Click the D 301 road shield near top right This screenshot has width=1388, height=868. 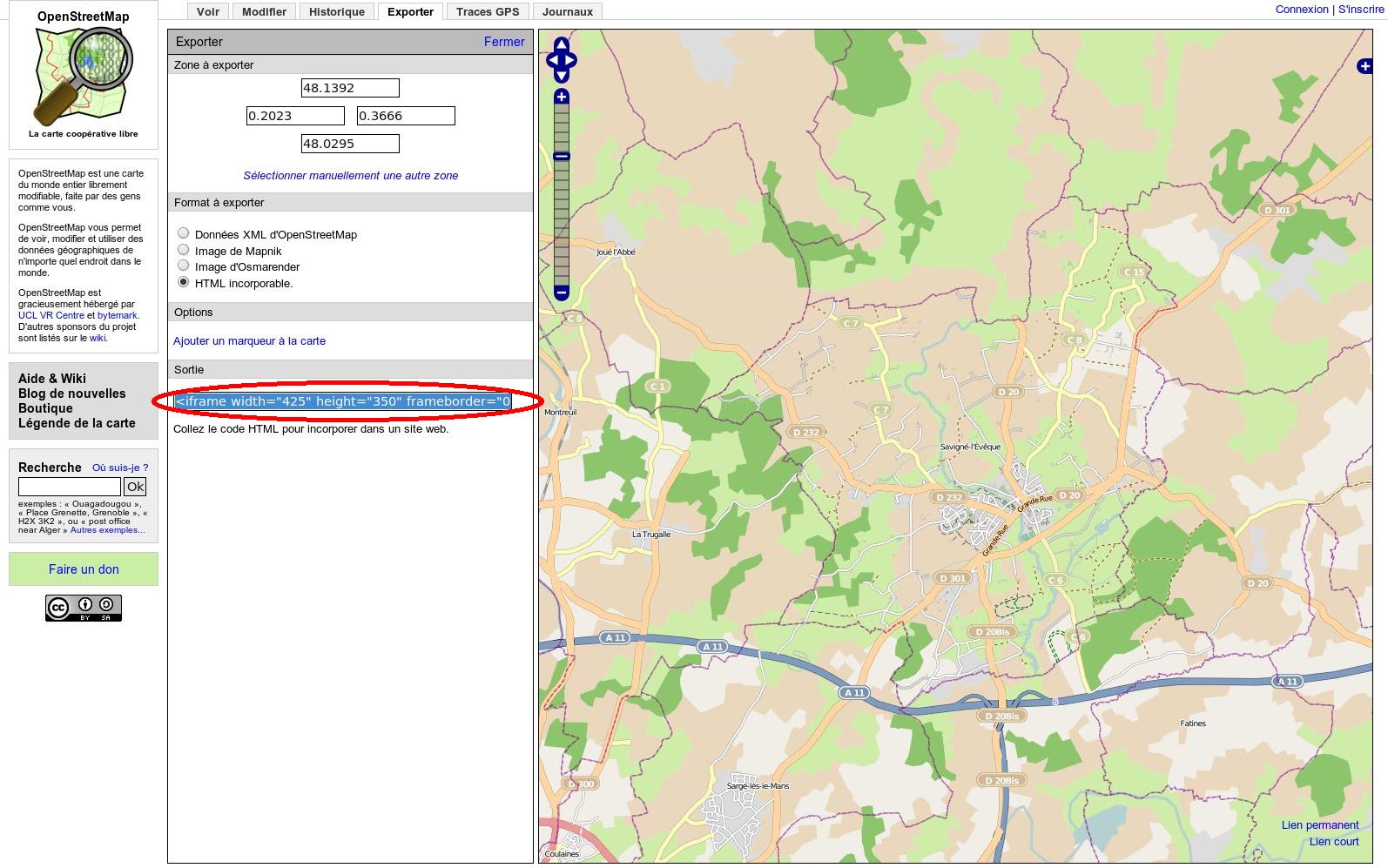1277,211
